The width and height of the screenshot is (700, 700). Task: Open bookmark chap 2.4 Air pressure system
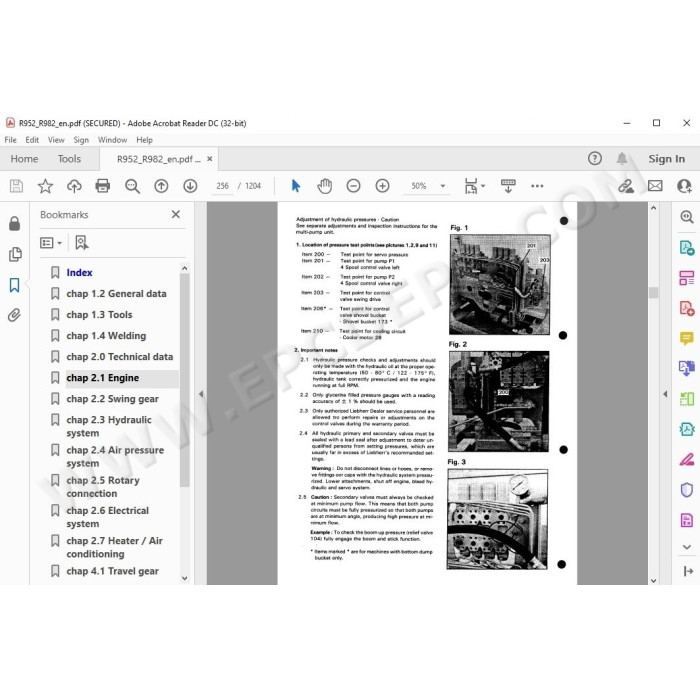click(x=115, y=456)
